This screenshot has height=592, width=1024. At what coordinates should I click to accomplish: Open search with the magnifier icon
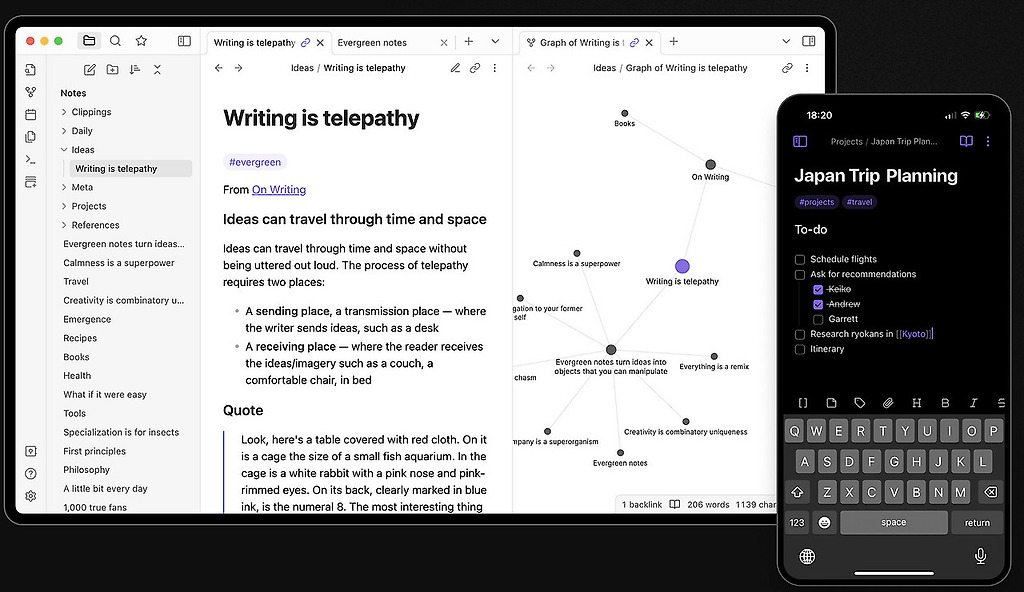[x=115, y=41]
